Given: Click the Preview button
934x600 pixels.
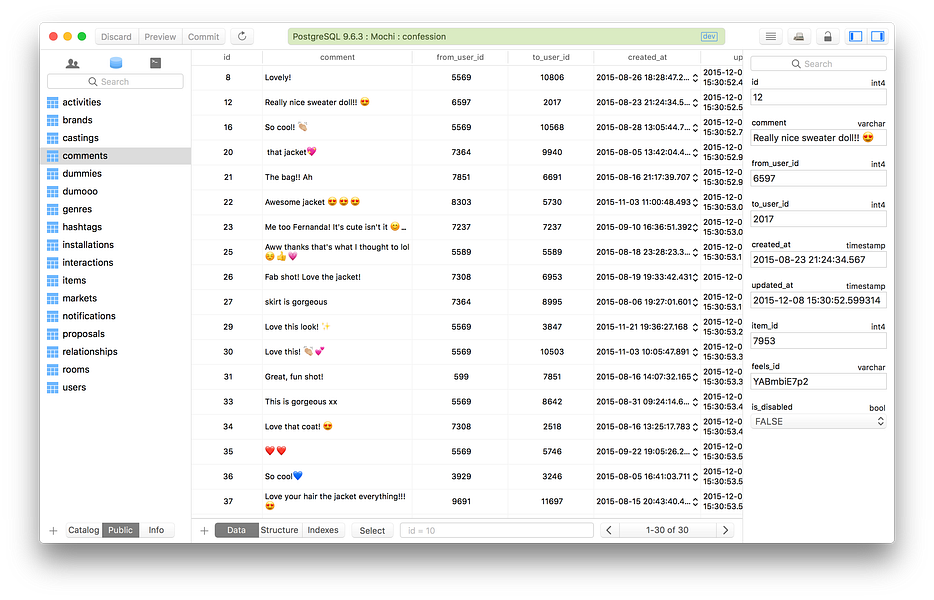Looking at the screenshot, I should pos(160,36).
